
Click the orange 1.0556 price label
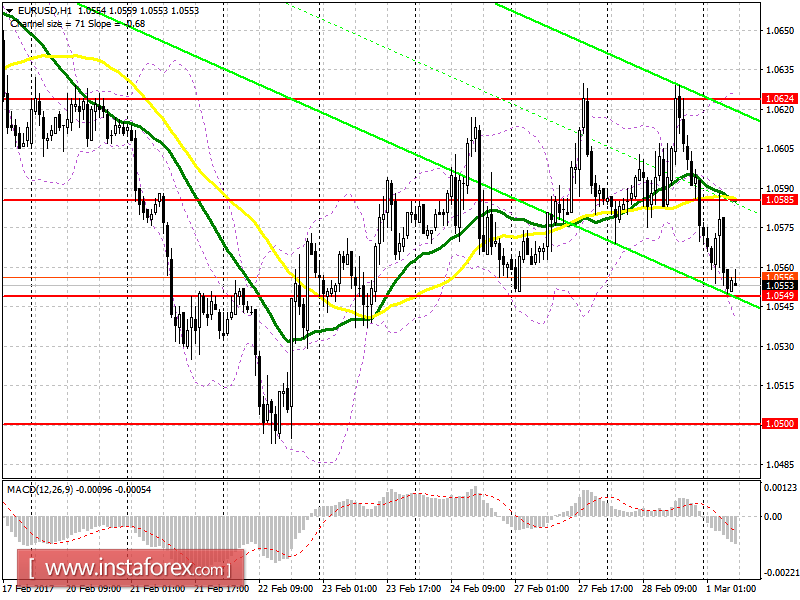779,277
